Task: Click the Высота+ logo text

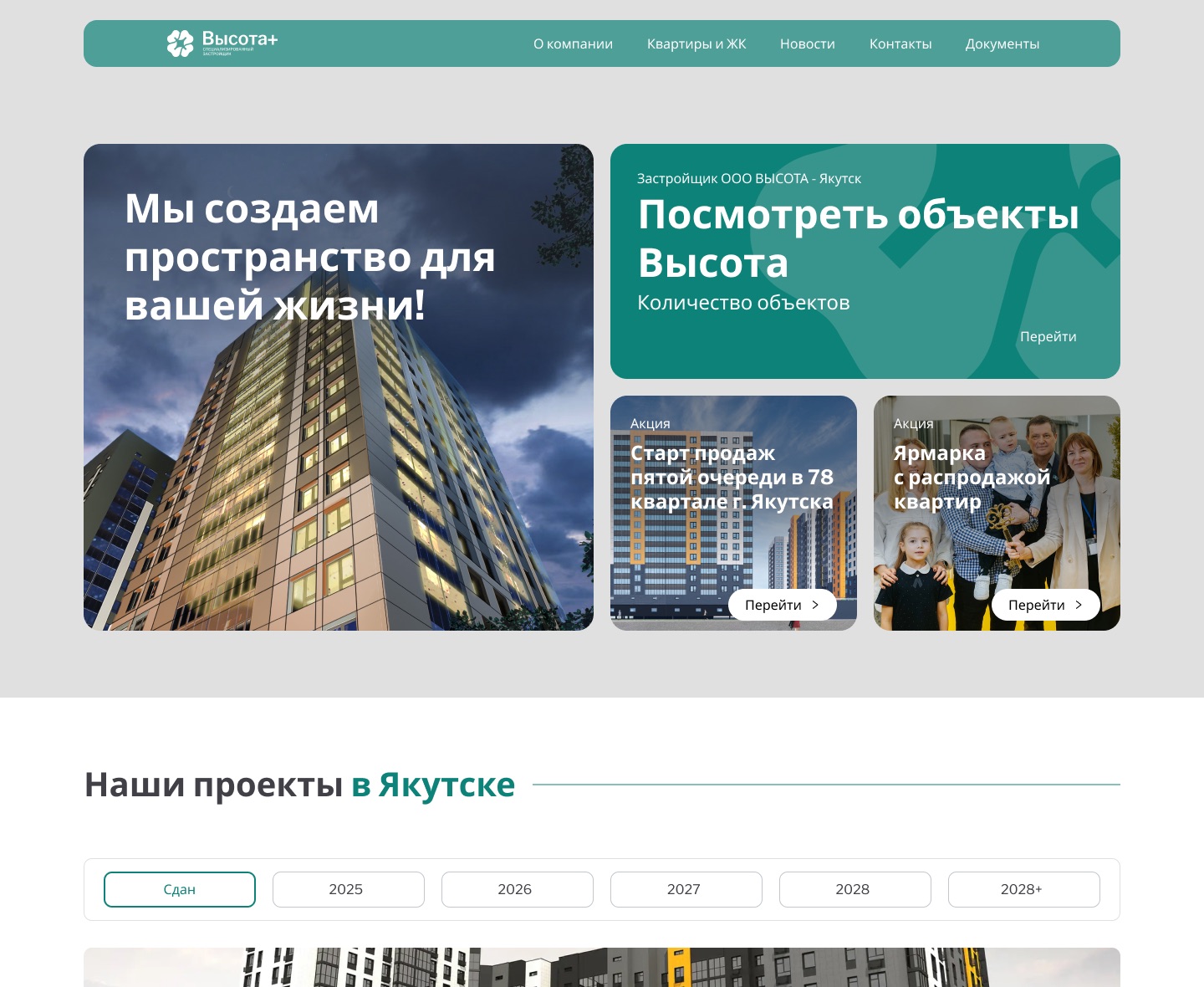Action: (x=240, y=39)
